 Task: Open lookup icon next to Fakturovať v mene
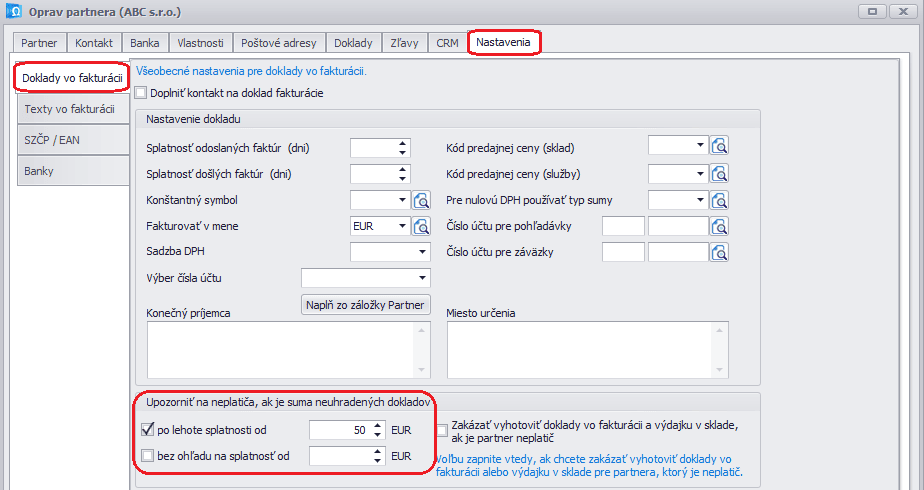pyautogui.click(x=421, y=226)
